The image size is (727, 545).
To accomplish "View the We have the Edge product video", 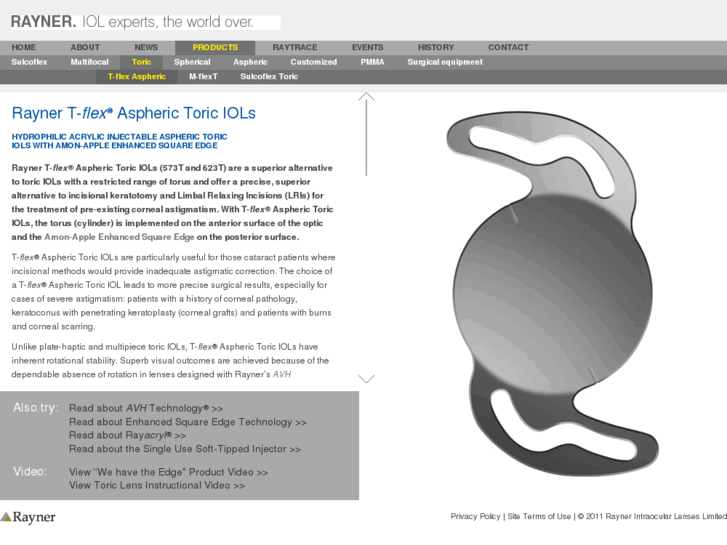I will click(169, 472).
